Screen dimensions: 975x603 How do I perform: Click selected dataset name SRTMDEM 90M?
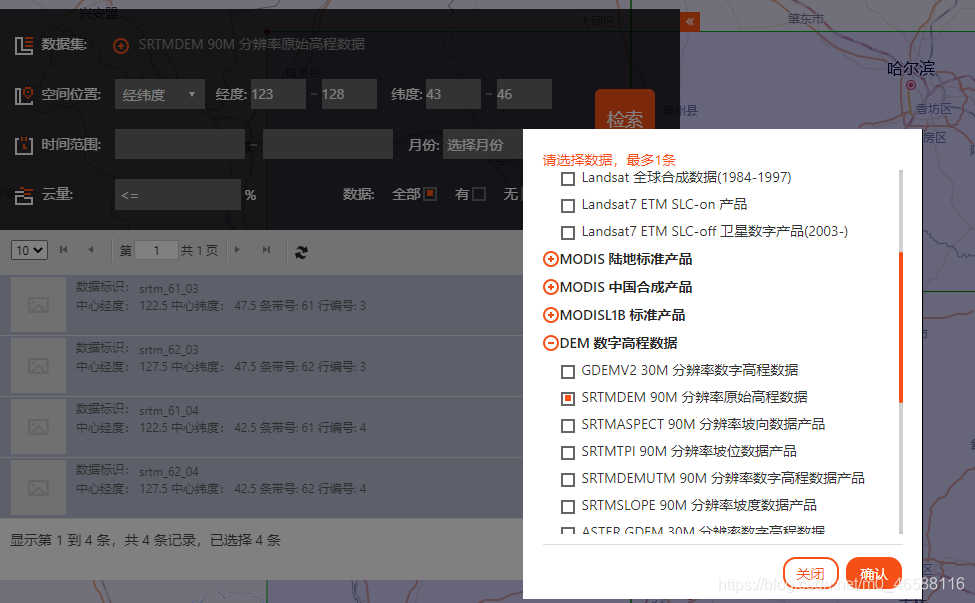click(x=252, y=45)
